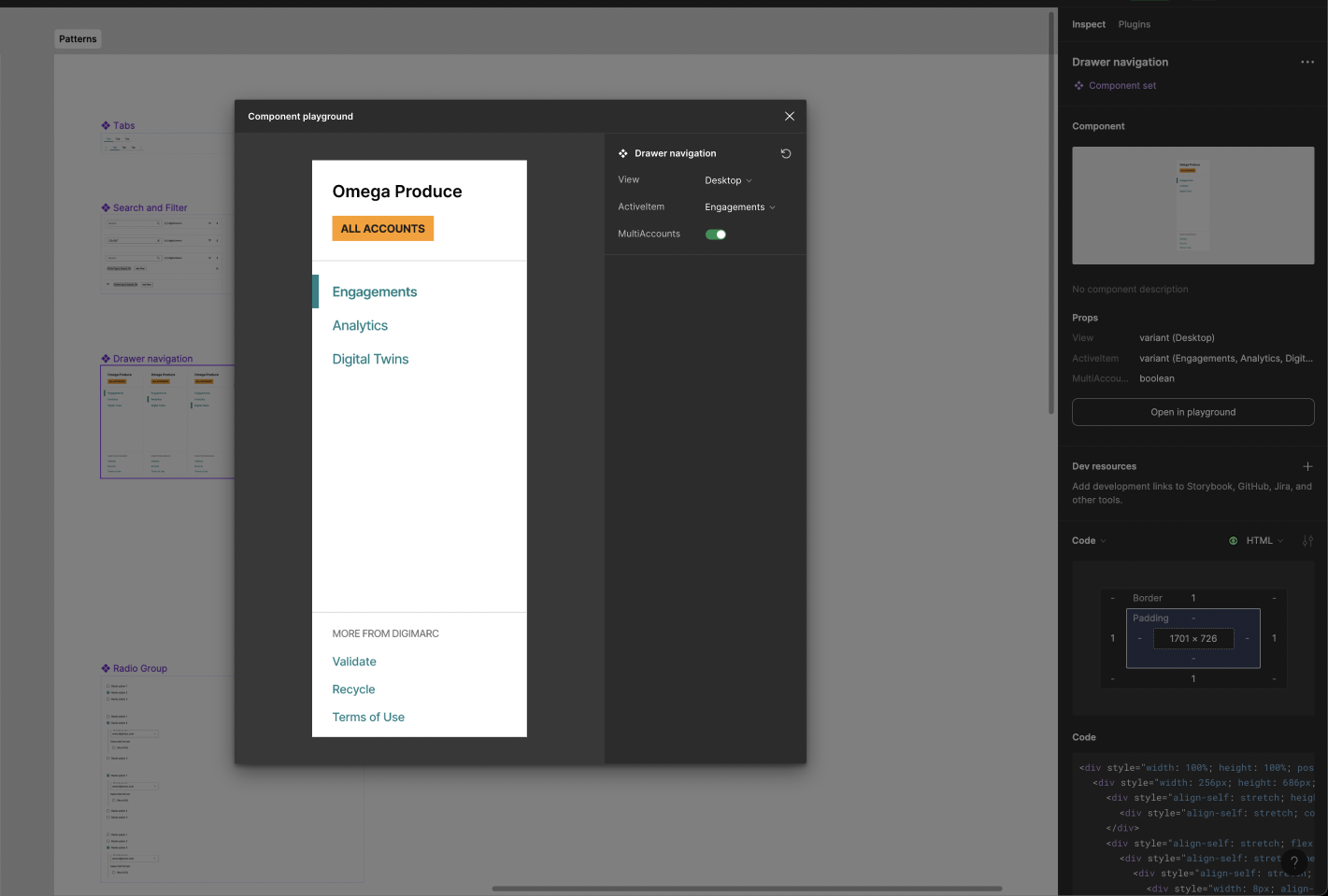Expand the Code section dropdown
The height and width of the screenshot is (896, 1328).
click(x=1089, y=541)
